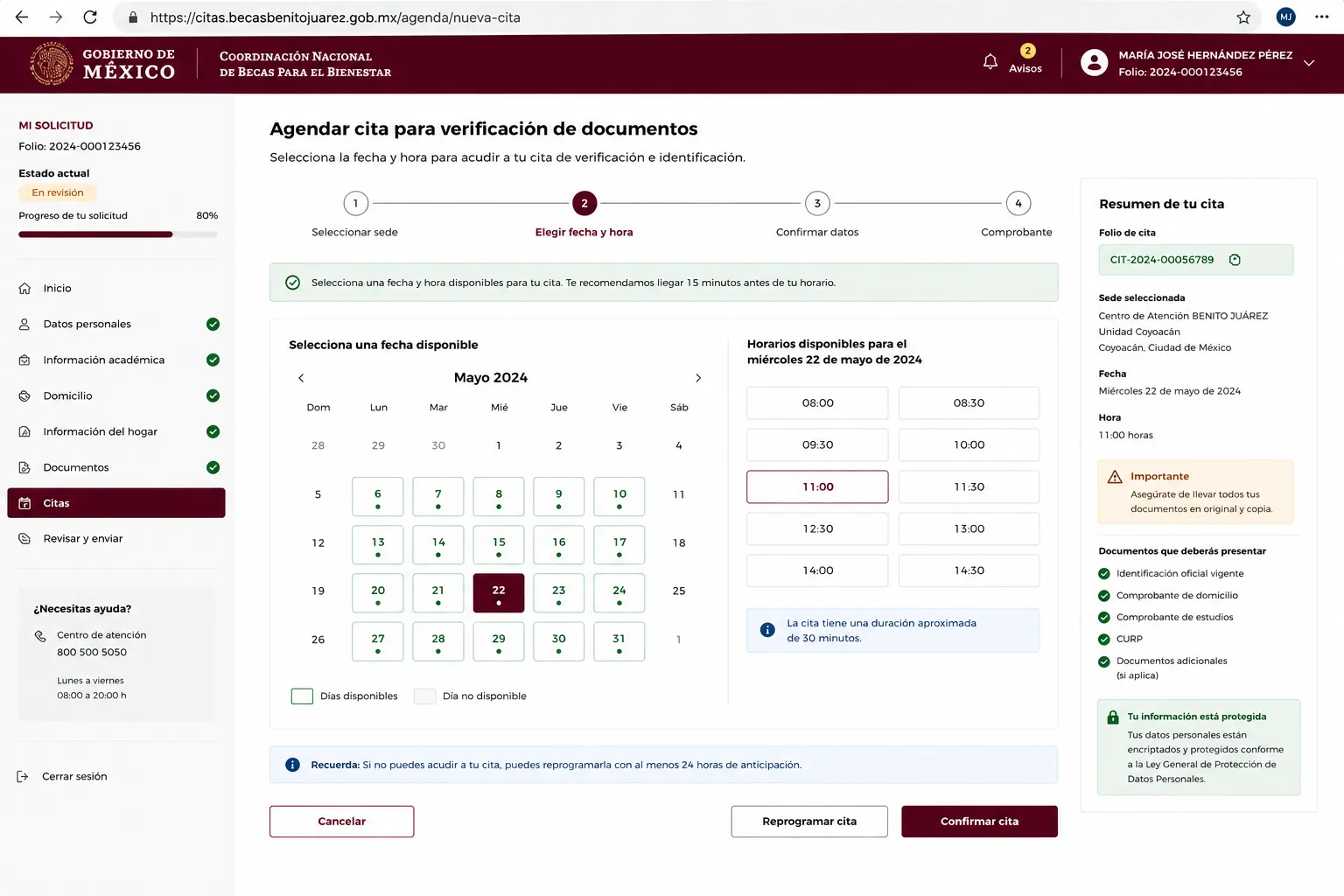Click the Gobierno de México logo

point(103,63)
